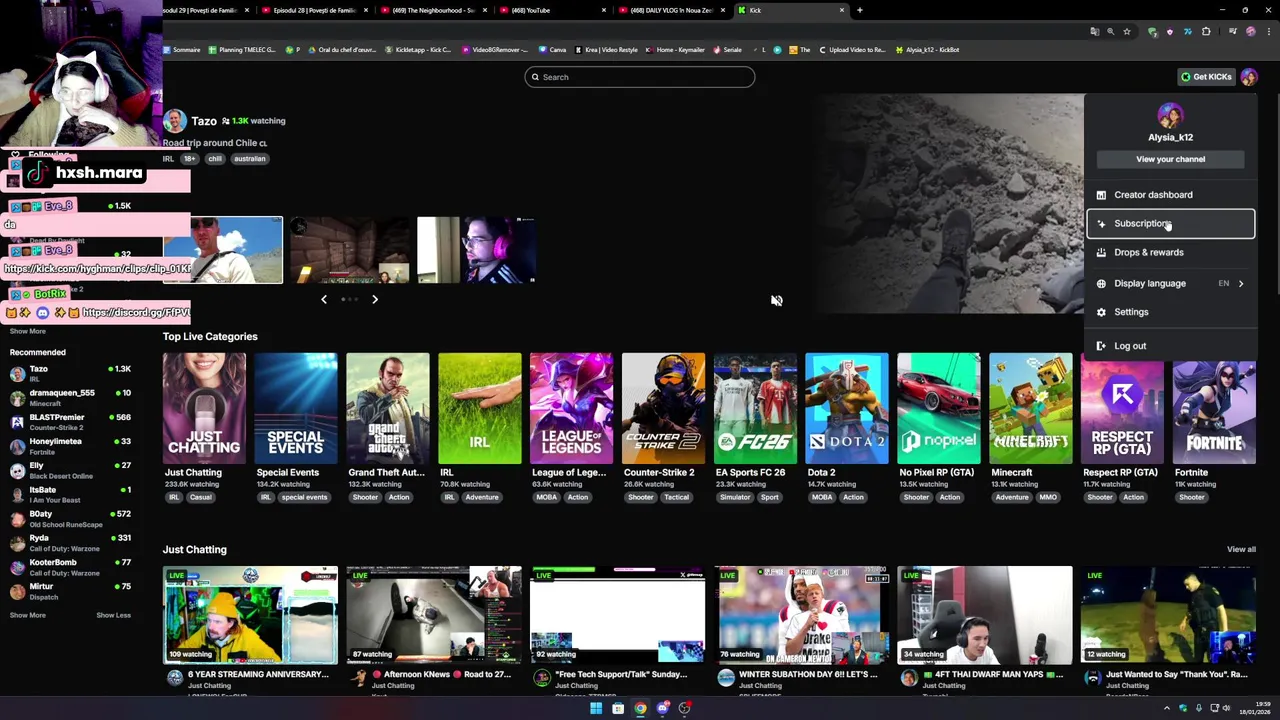Open Elly in the Recommended list
Screen dimensions: 1280x720
70,470
